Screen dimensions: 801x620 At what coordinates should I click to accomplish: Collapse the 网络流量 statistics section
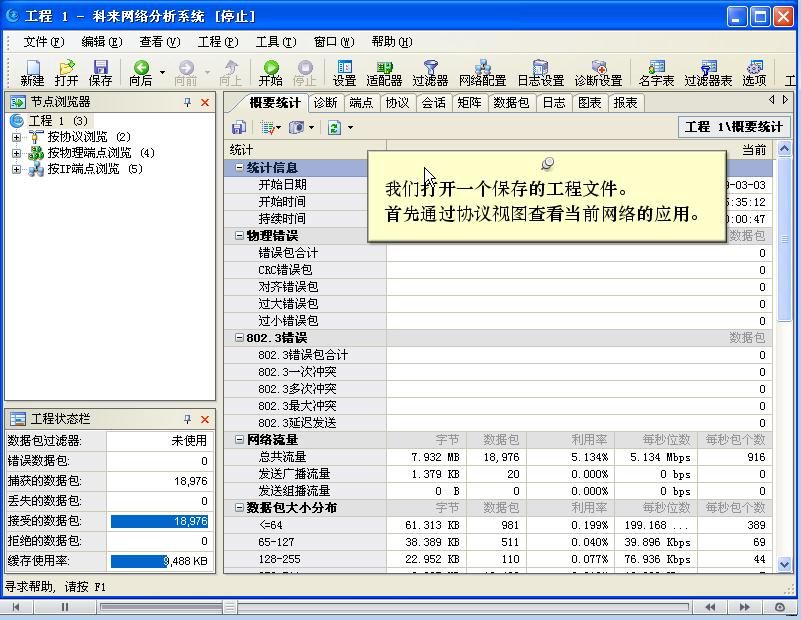[240, 440]
